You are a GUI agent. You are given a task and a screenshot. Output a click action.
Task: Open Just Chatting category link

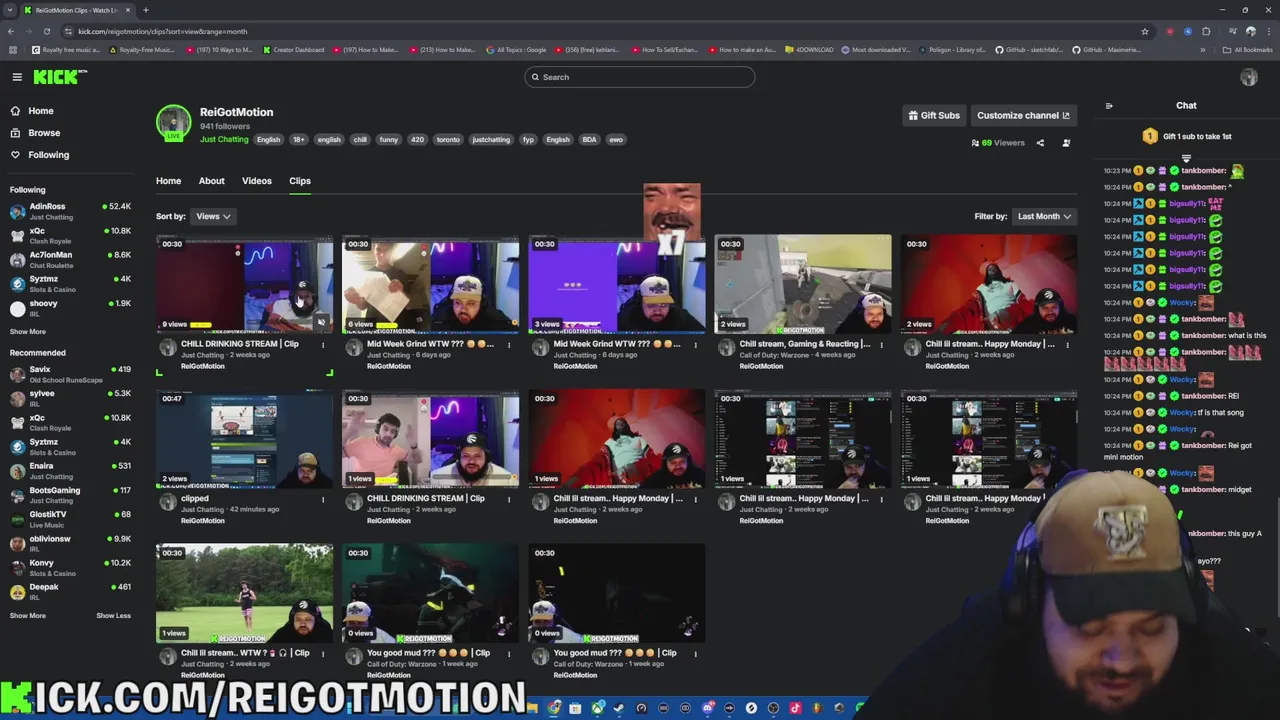tap(224, 140)
